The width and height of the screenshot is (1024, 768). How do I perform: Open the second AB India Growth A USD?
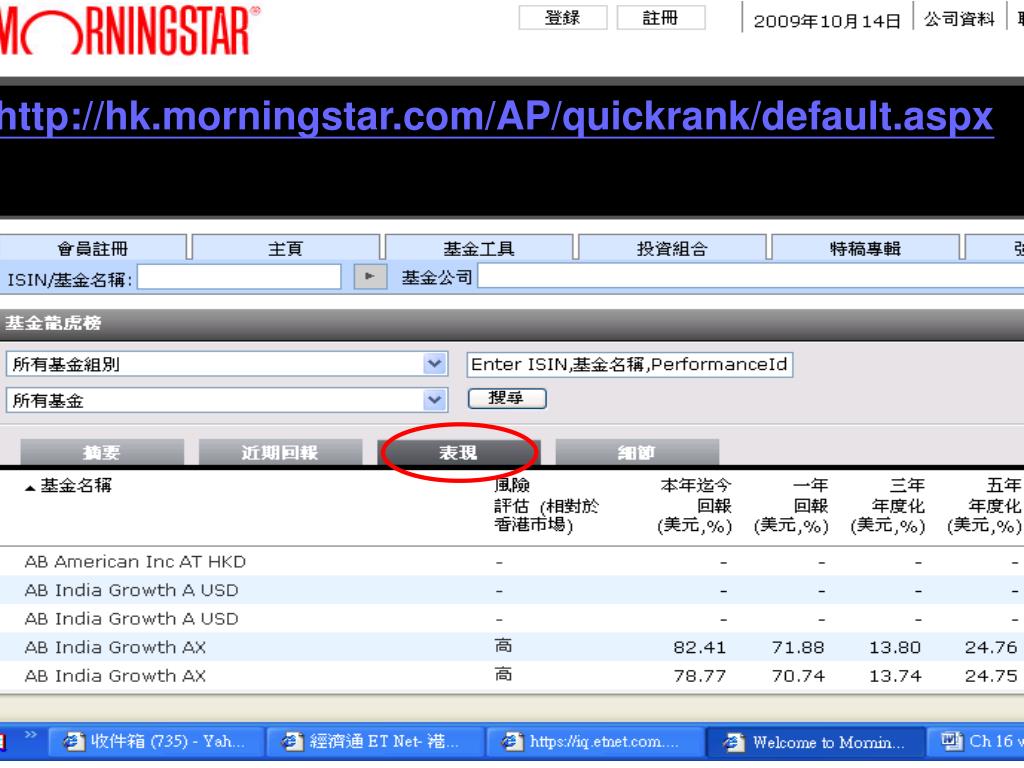(x=131, y=618)
